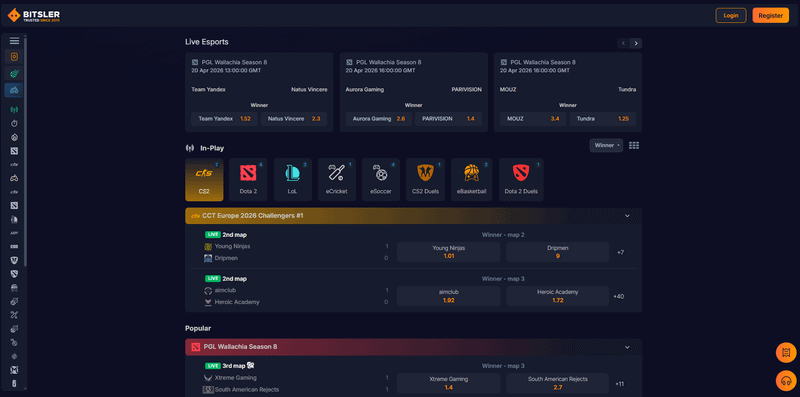This screenshot has height=397, width=800.
Task: Expand the +11 markets for Xtreme Gaming match
Action: [x=619, y=384]
